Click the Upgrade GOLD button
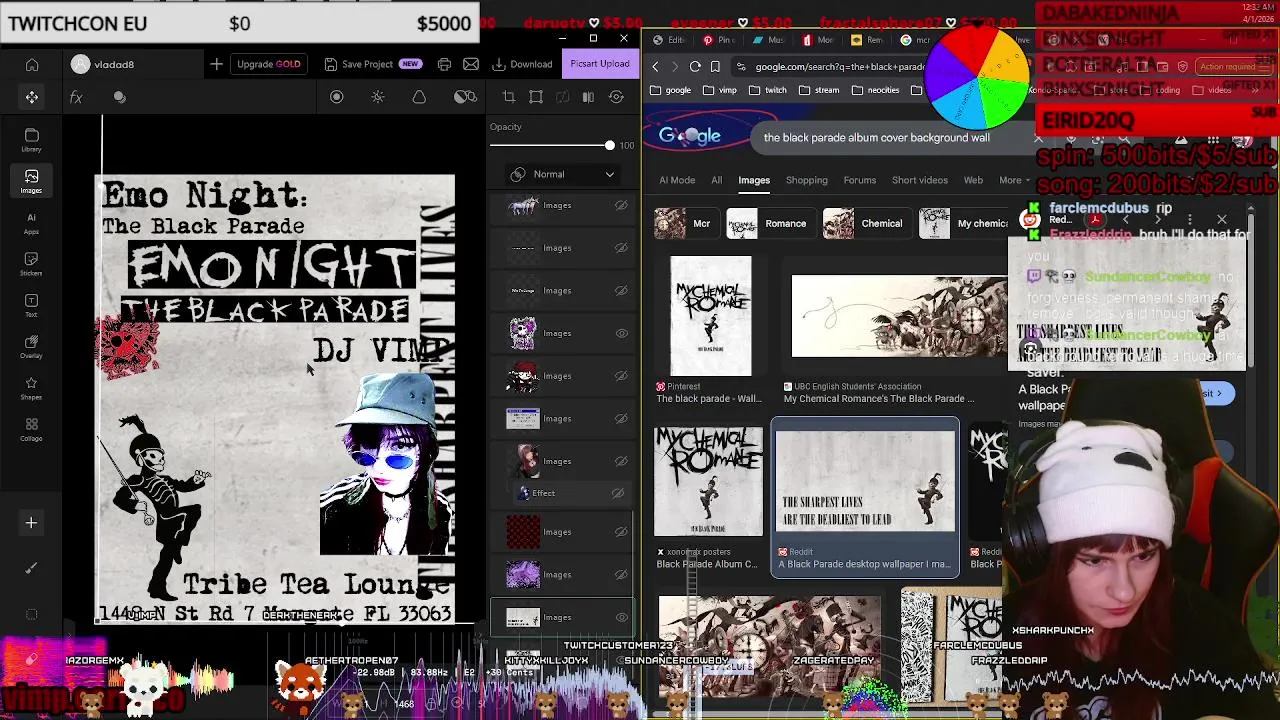This screenshot has width=1280, height=720. pyautogui.click(x=268, y=64)
